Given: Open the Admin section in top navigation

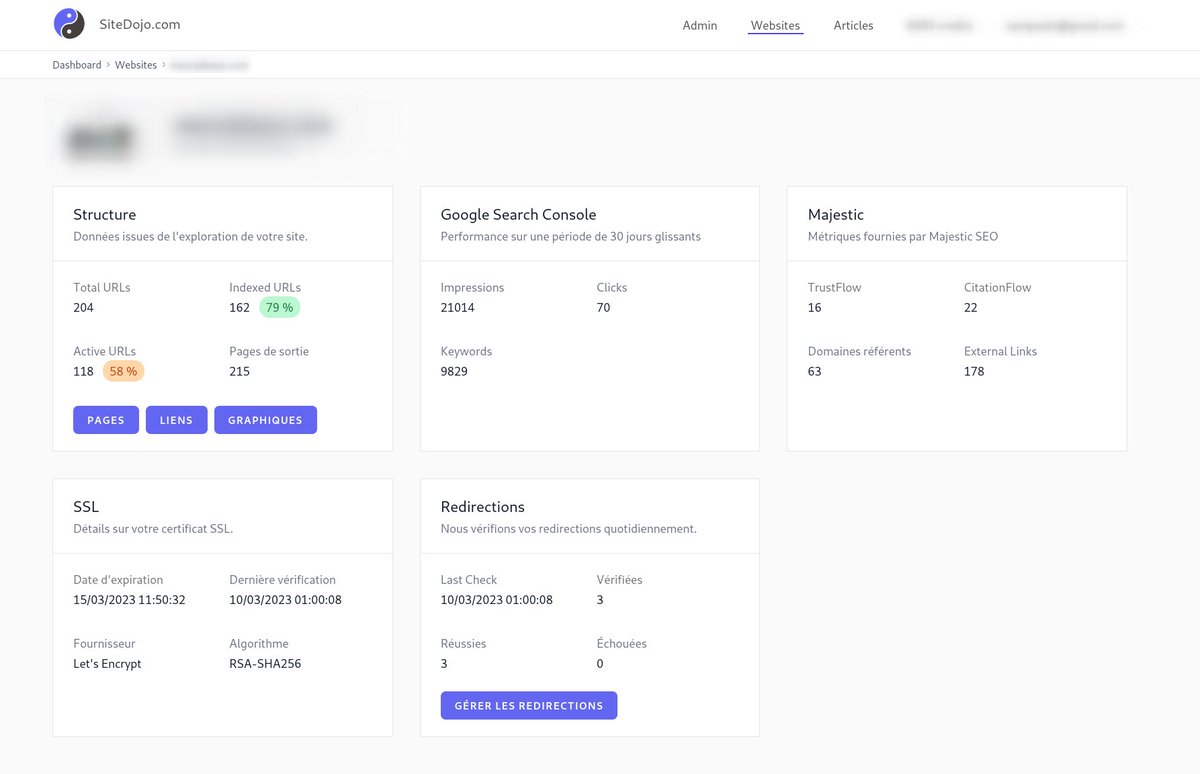Looking at the screenshot, I should 699,26.
